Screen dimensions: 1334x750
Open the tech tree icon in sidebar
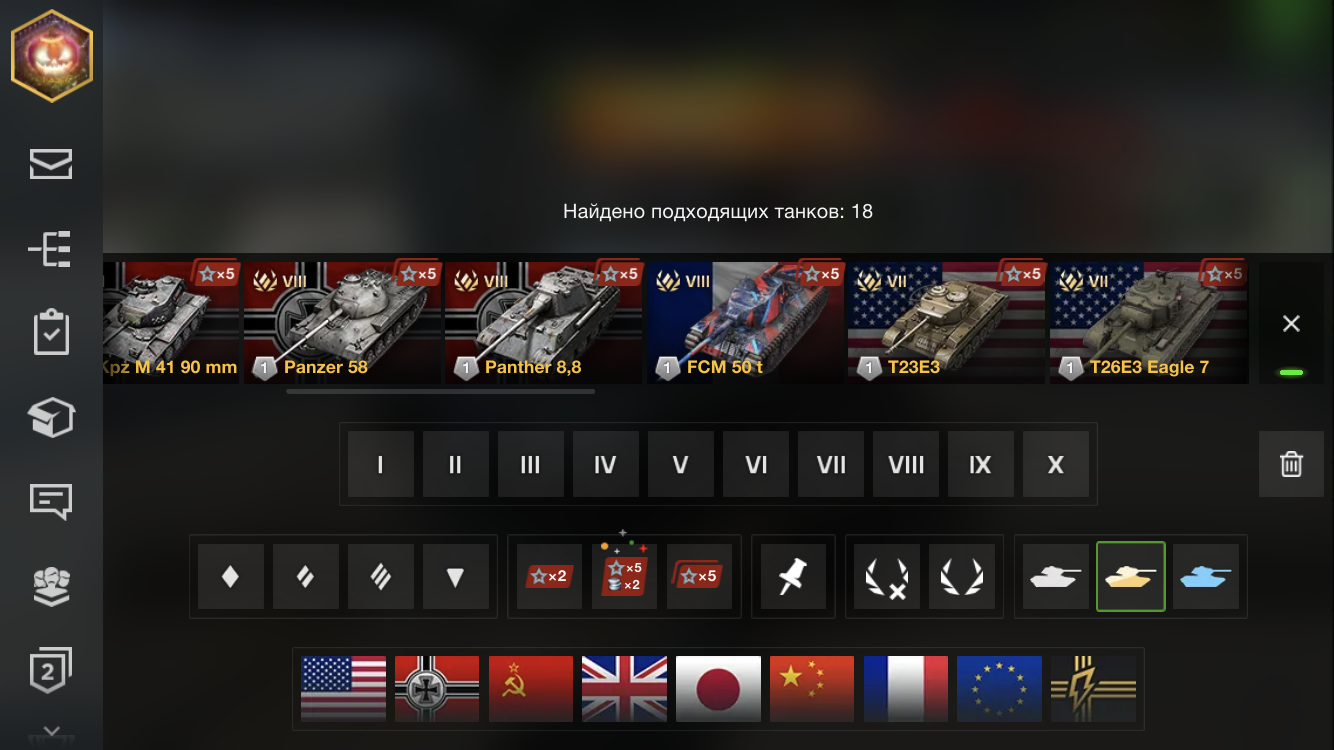[51, 249]
